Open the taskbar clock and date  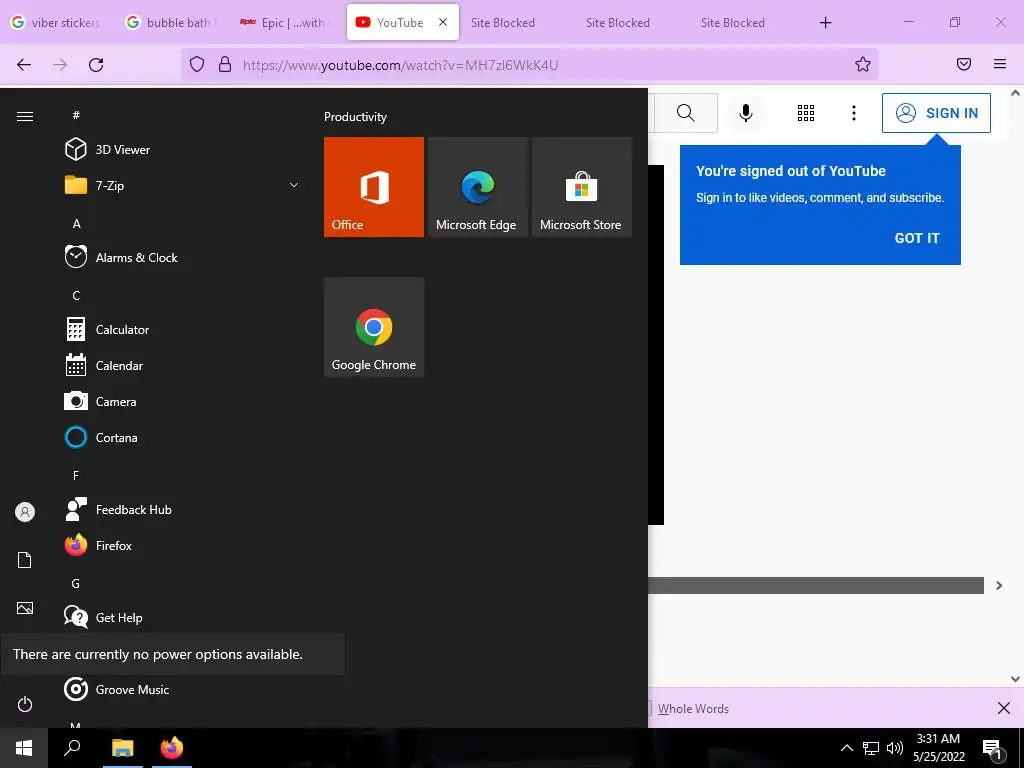coord(938,748)
